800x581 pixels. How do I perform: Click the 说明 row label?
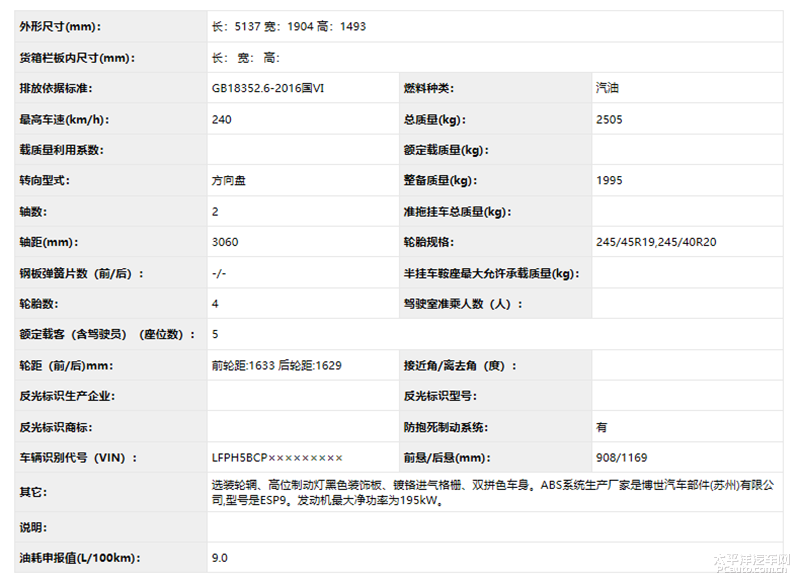coord(33,527)
